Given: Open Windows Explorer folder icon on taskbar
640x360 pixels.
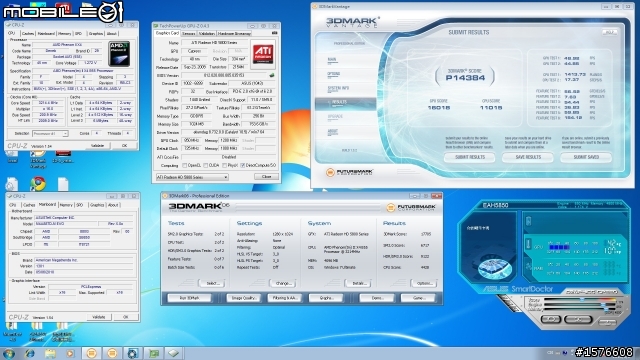Looking at the screenshot, I should tap(50, 353).
